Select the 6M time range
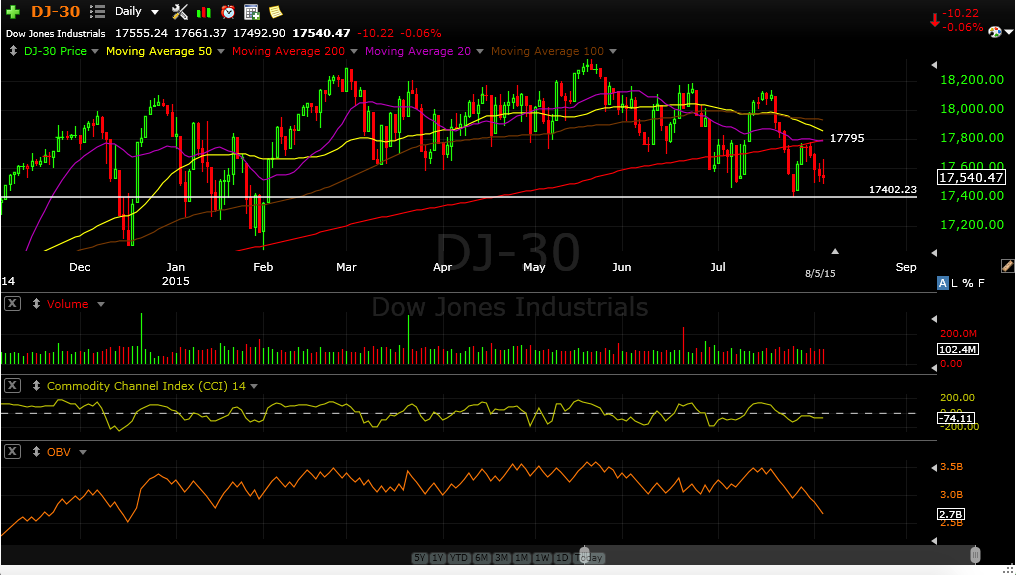This screenshot has height=575, width=1016. coord(481,557)
